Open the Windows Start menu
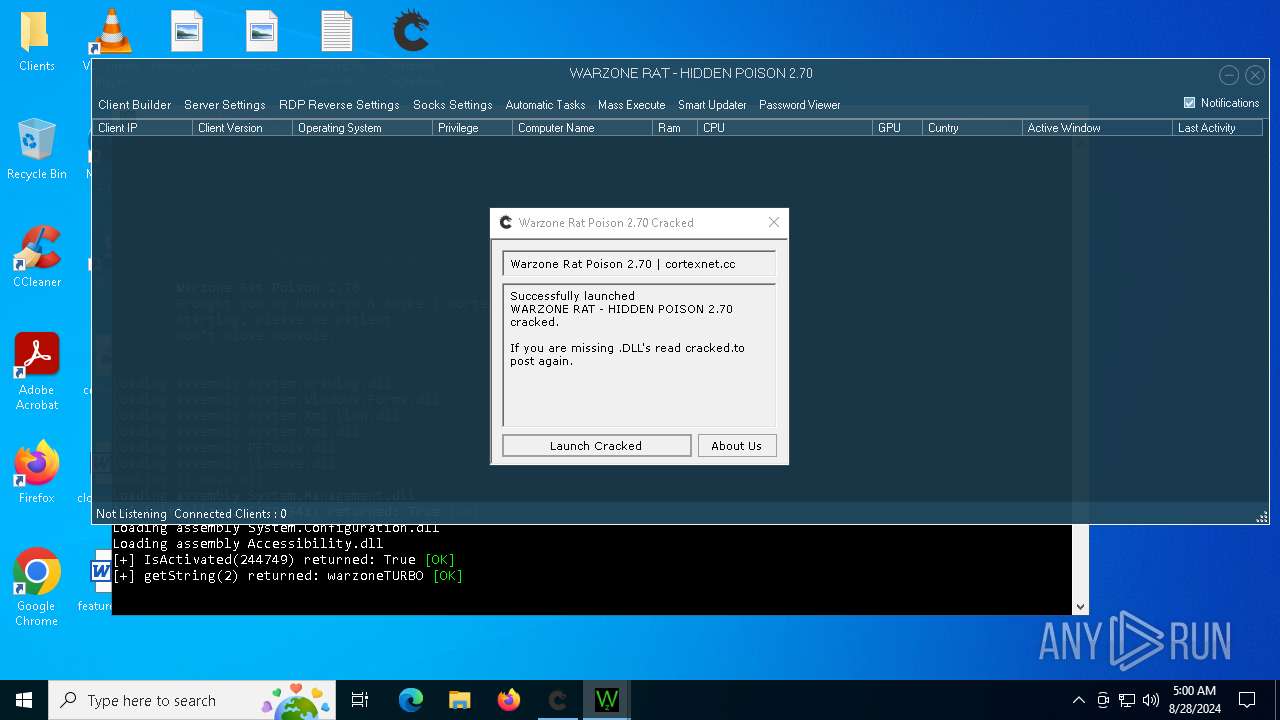 pyautogui.click(x=24, y=700)
